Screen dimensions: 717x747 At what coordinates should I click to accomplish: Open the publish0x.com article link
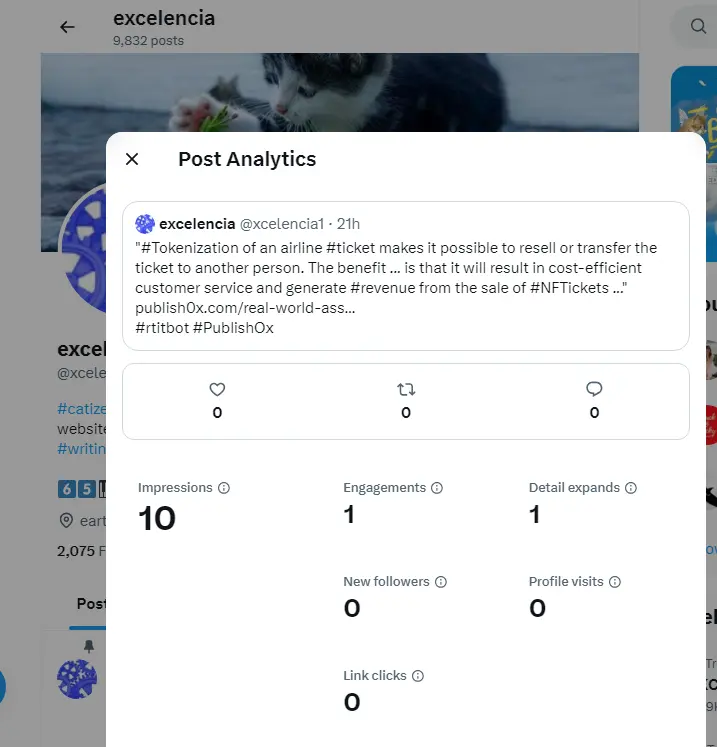pos(245,308)
